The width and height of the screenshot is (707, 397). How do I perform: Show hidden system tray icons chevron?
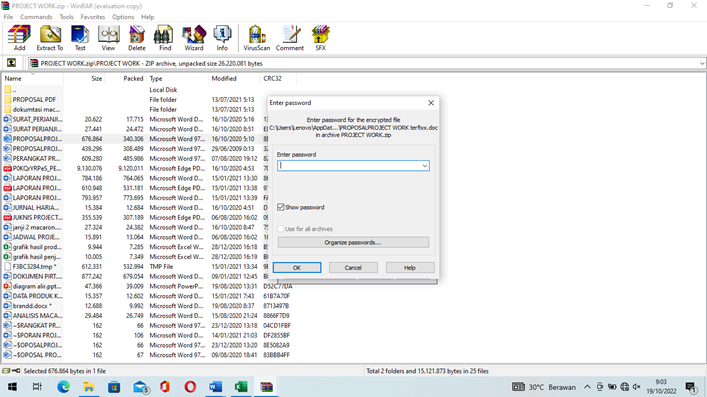click(587, 387)
